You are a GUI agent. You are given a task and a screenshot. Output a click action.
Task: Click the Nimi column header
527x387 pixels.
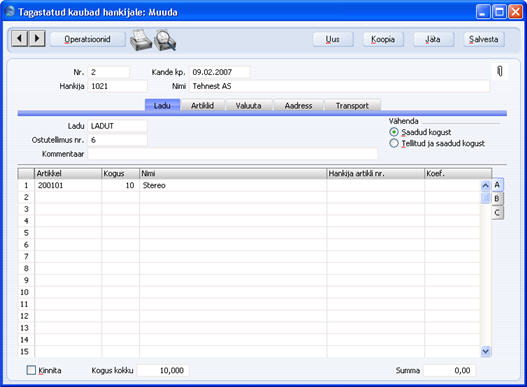(x=233, y=173)
